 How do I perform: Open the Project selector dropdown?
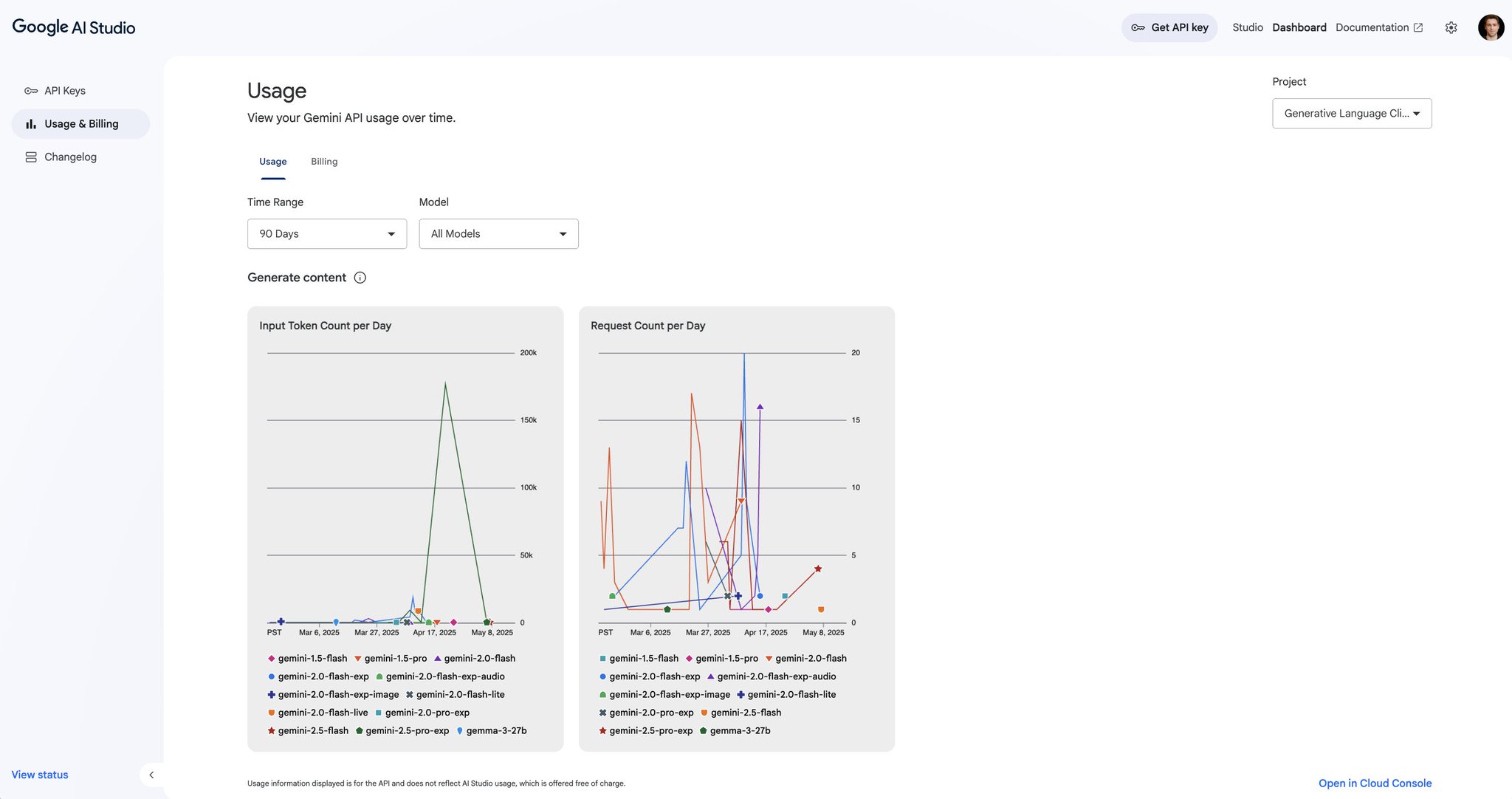pos(1352,114)
